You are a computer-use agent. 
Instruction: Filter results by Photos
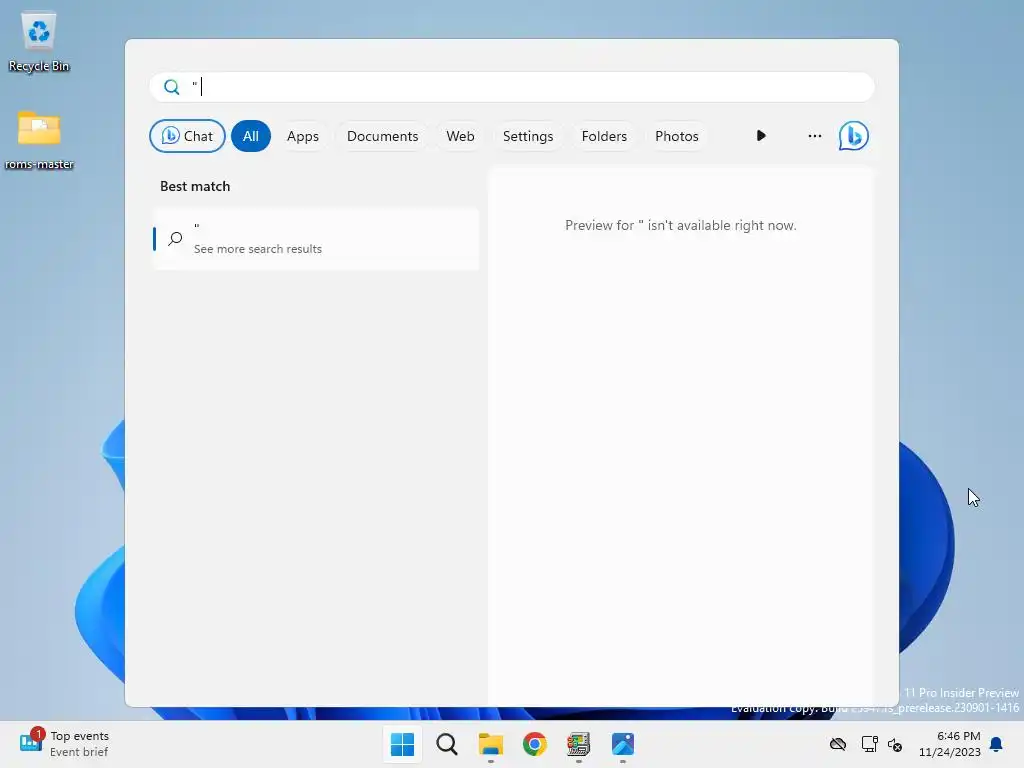tap(677, 136)
